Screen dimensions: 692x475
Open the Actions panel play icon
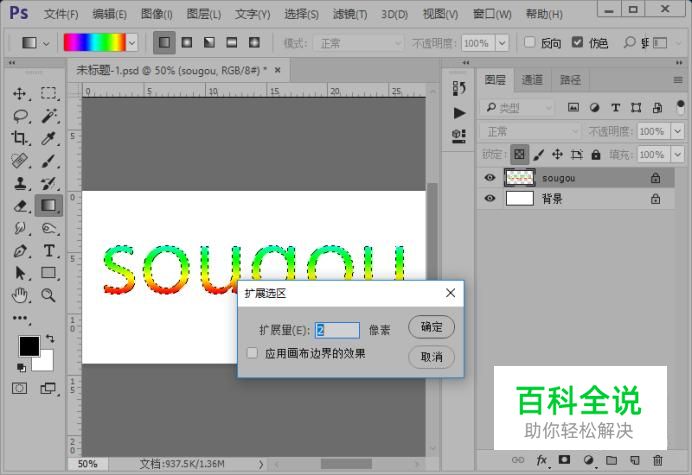pos(459,113)
